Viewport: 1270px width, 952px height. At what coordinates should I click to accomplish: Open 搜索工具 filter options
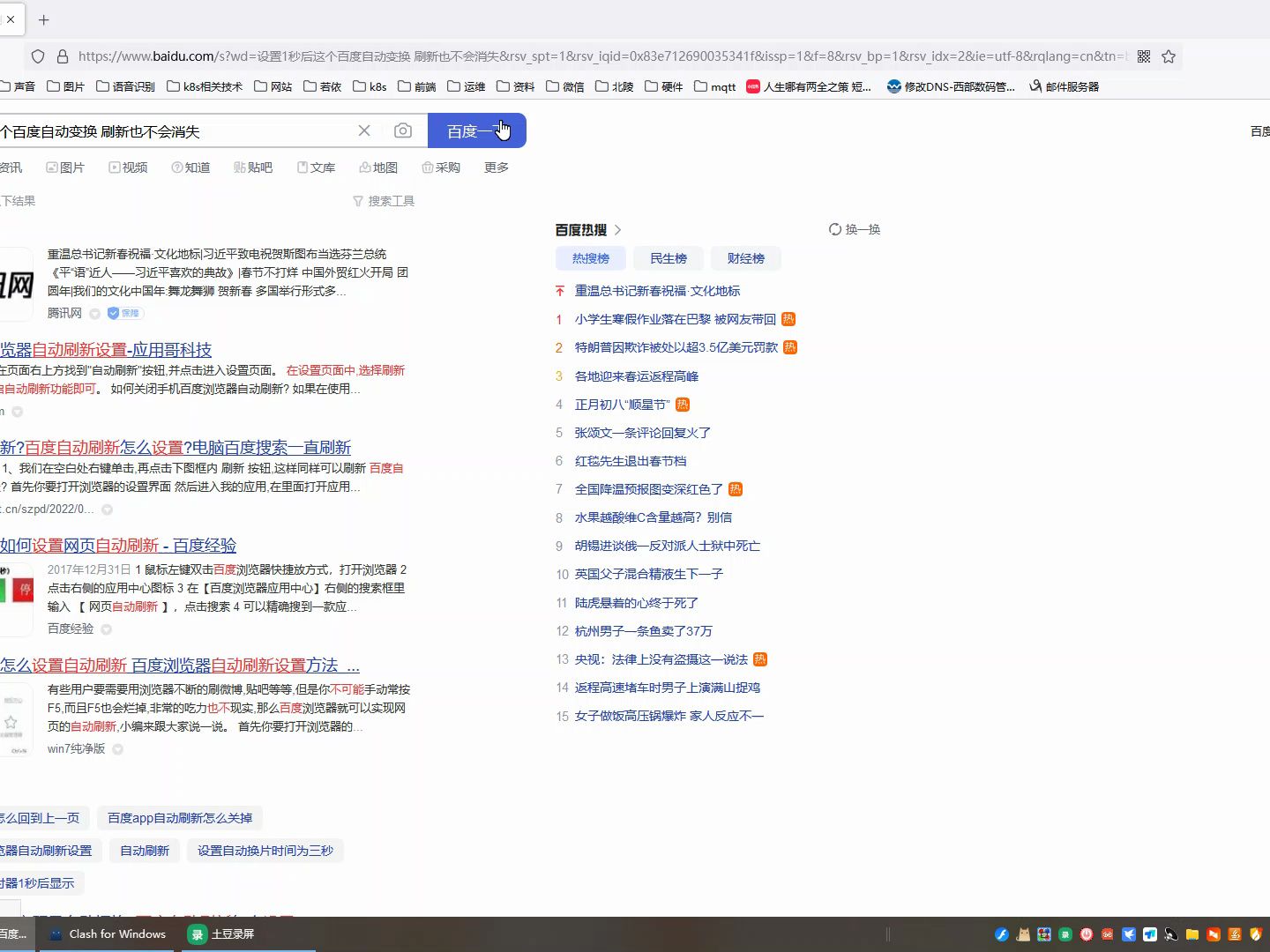click(x=384, y=201)
